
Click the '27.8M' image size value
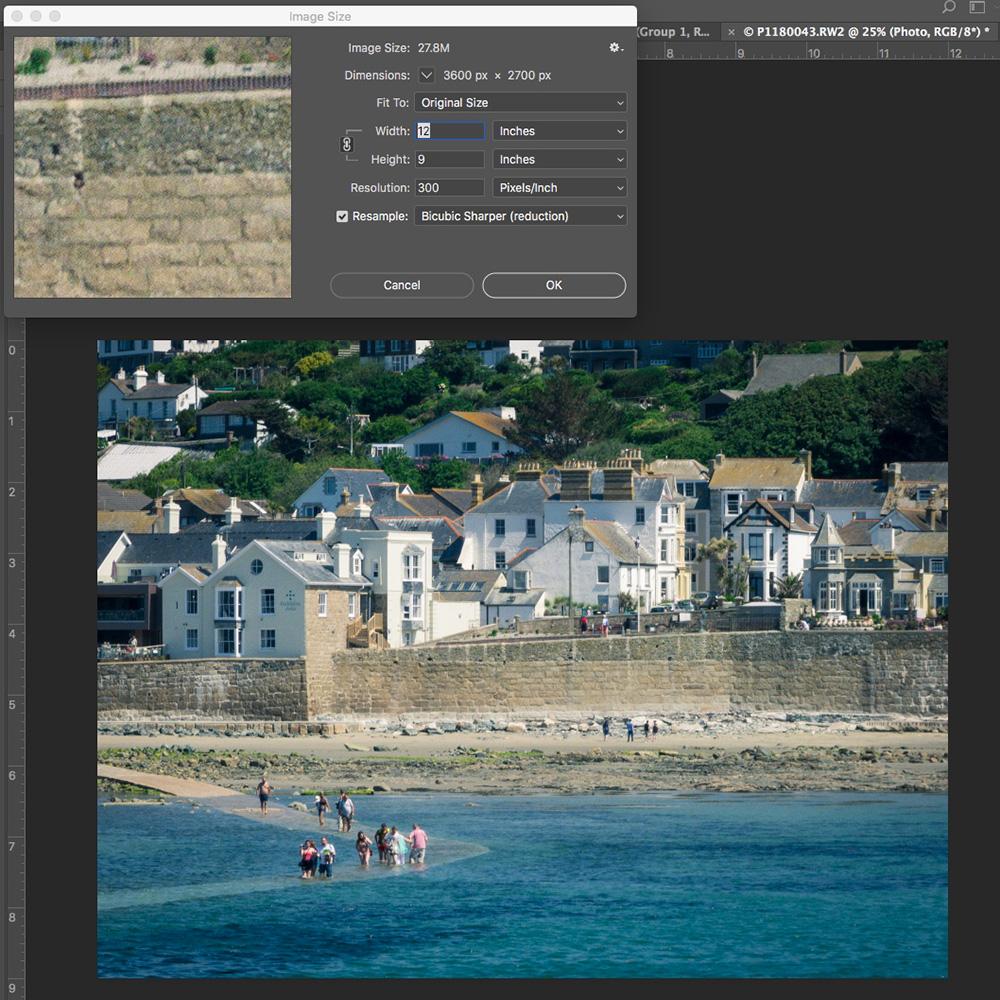434,48
